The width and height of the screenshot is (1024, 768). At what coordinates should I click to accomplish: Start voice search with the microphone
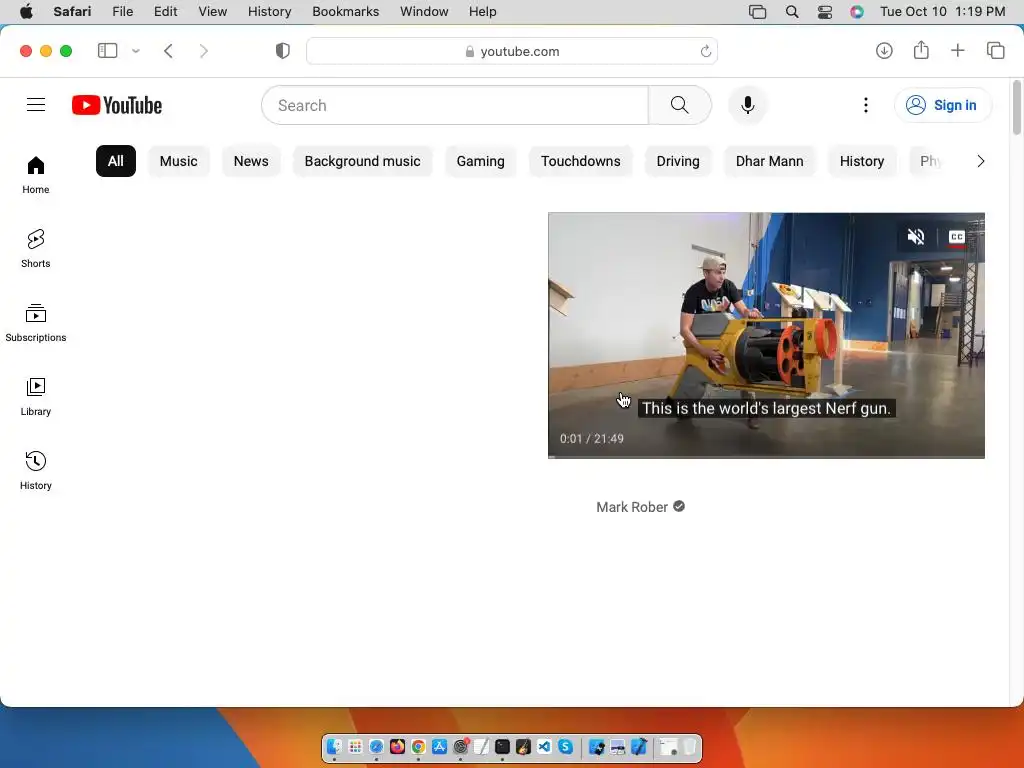click(748, 105)
